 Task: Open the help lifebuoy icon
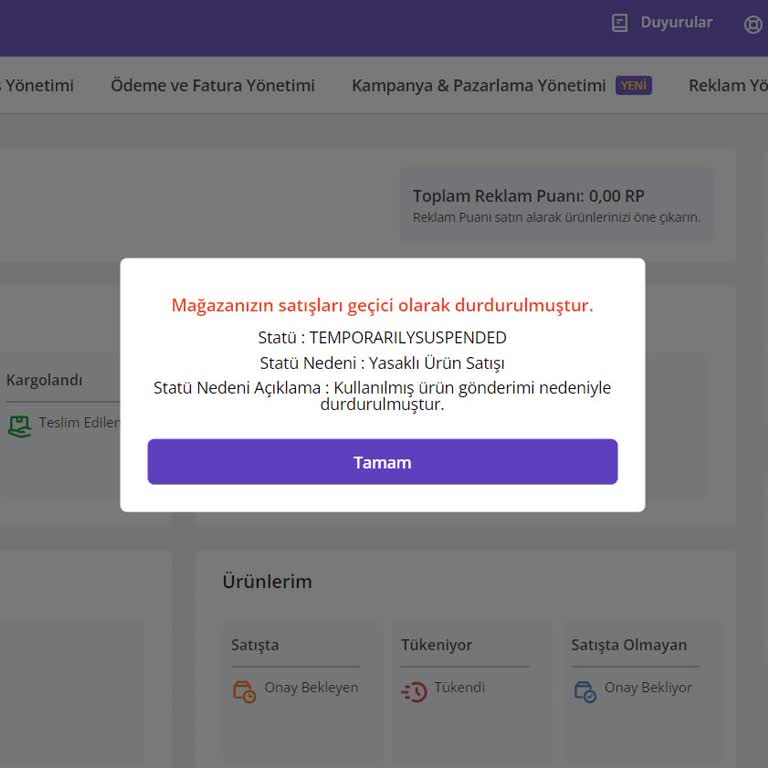pos(753,24)
